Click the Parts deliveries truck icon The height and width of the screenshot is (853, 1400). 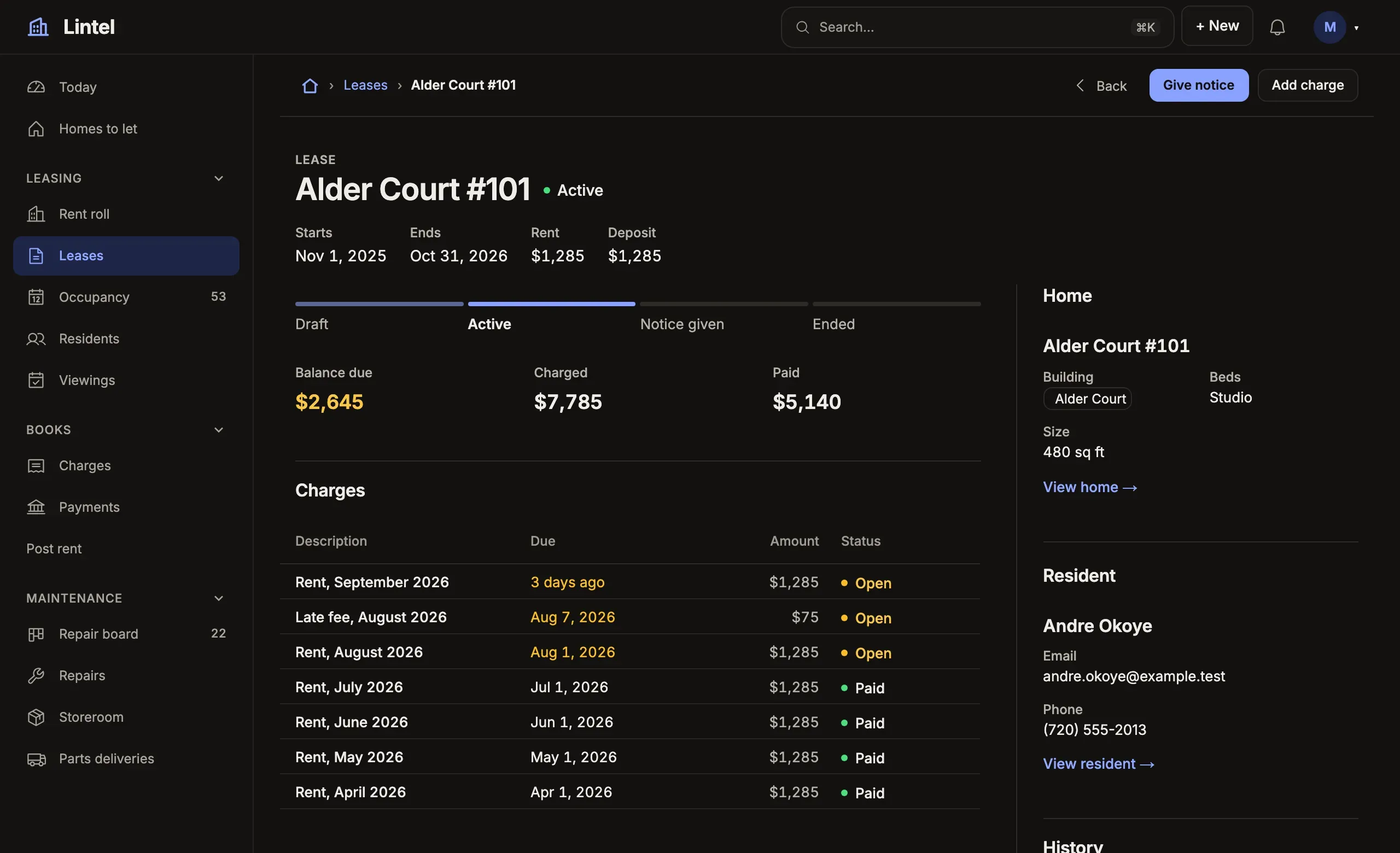(36, 759)
